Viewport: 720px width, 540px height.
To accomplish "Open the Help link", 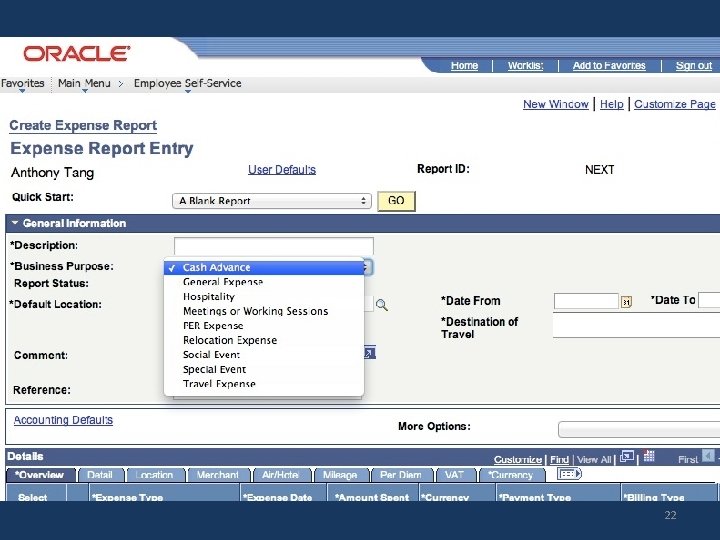I will click(612, 104).
